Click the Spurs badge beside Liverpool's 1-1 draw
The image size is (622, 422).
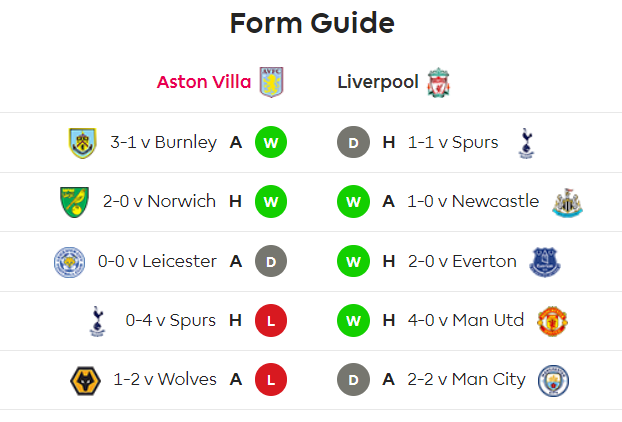coord(526,143)
